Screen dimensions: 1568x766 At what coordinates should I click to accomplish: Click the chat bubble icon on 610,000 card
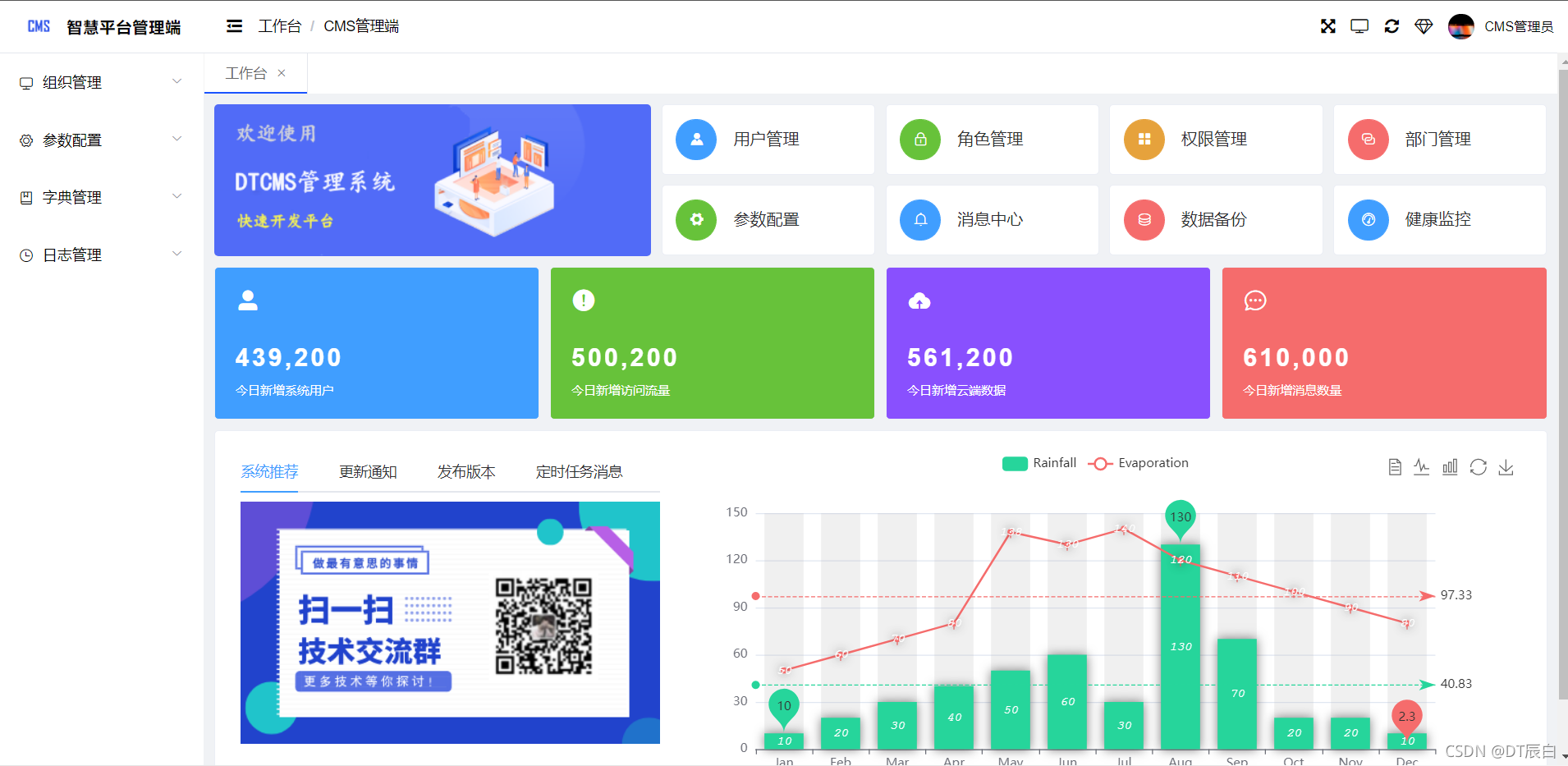click(x=1255, y=300)
